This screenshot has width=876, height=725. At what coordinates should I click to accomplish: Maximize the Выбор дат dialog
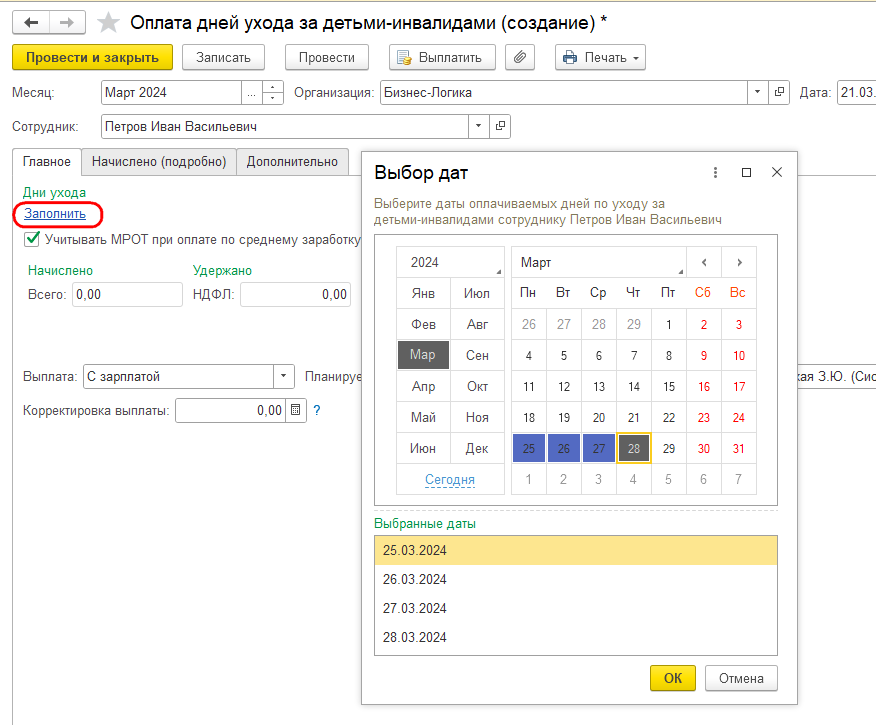coord(746,173)
